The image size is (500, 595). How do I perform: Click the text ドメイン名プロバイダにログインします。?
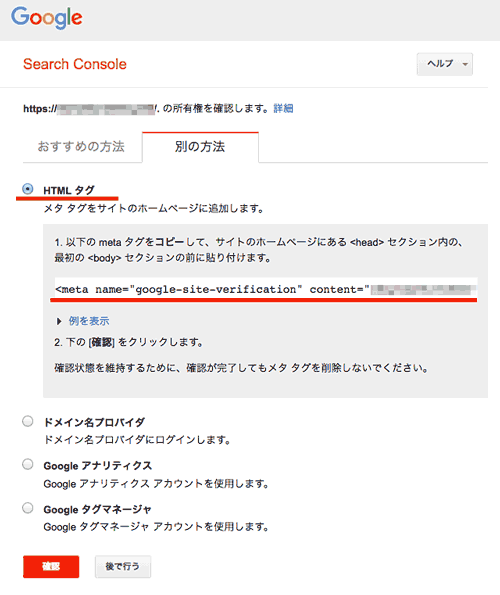coord(137,440)
